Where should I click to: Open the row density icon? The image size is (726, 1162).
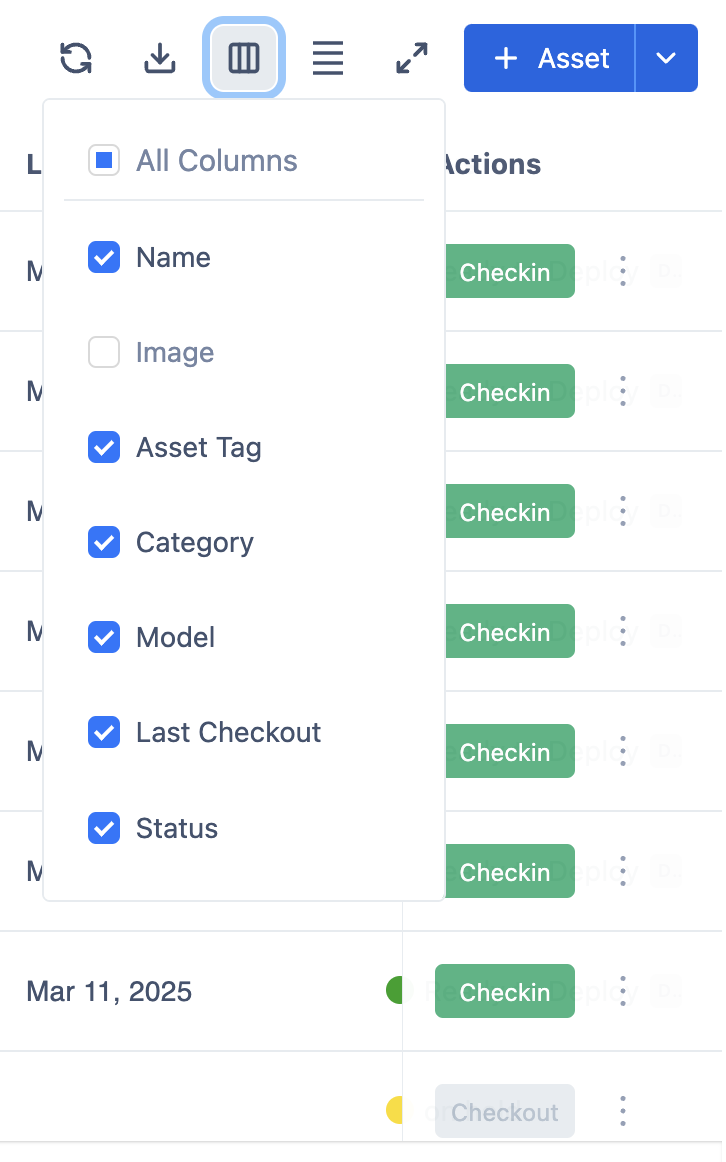pyautogui.click(x=328, y=59)
